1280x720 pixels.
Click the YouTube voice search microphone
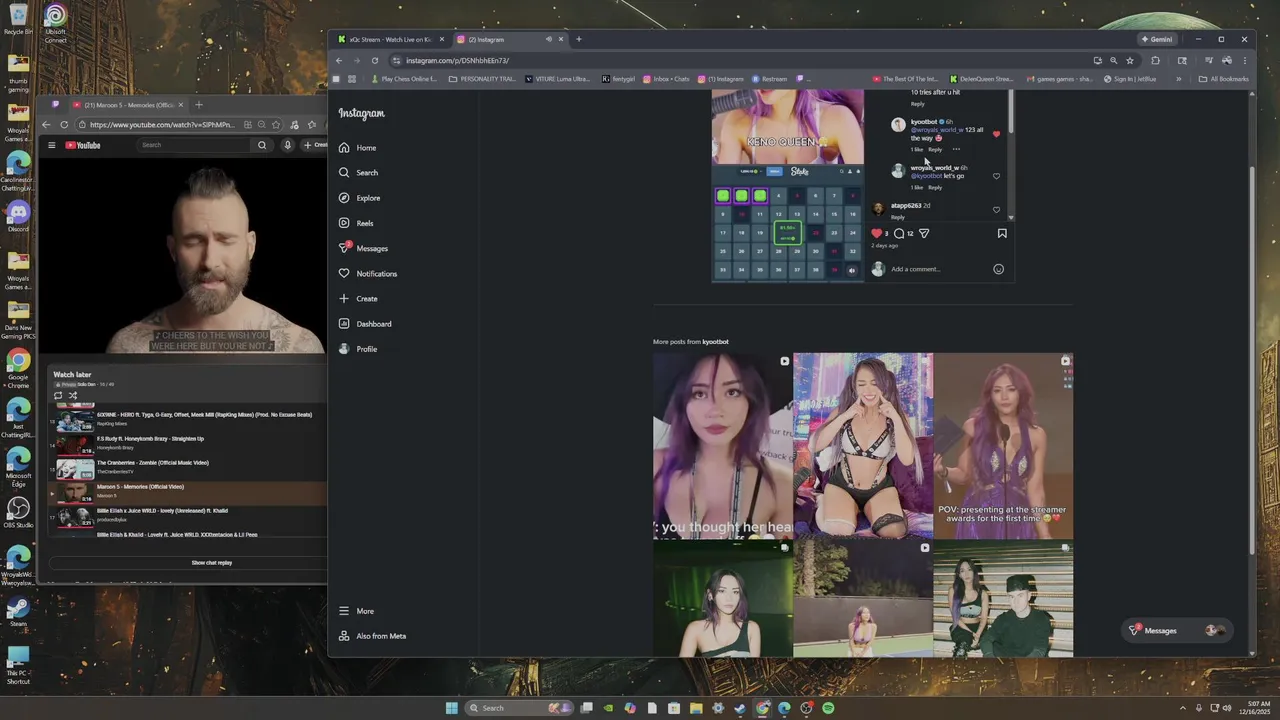287,145
